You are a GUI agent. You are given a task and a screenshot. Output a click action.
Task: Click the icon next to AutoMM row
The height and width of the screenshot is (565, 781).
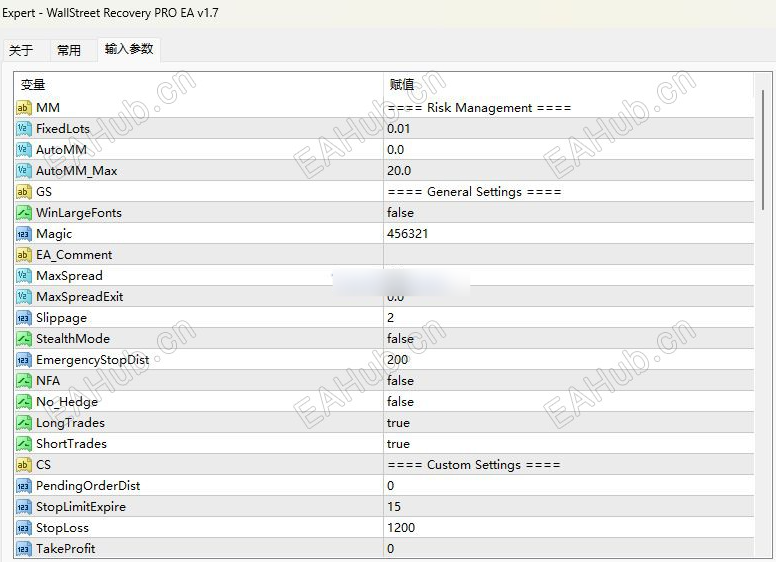pos(23,150)
